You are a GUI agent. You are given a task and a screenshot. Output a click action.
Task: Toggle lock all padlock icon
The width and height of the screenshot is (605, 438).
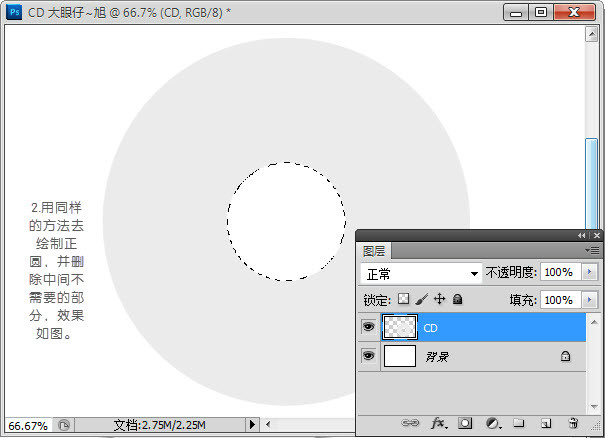pyautogui.click(x=458, y=299)
